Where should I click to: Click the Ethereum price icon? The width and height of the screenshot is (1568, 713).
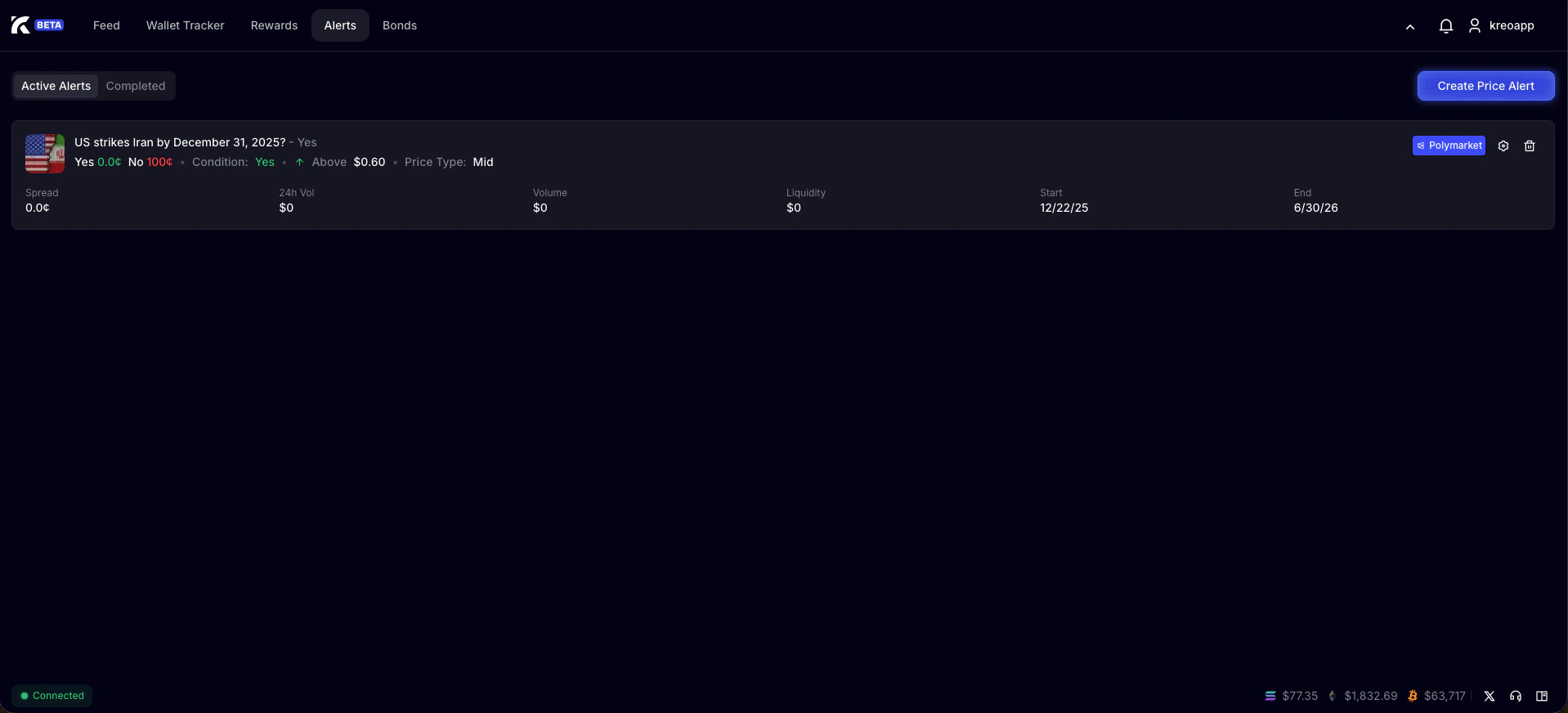click(x=1333, y=696)
